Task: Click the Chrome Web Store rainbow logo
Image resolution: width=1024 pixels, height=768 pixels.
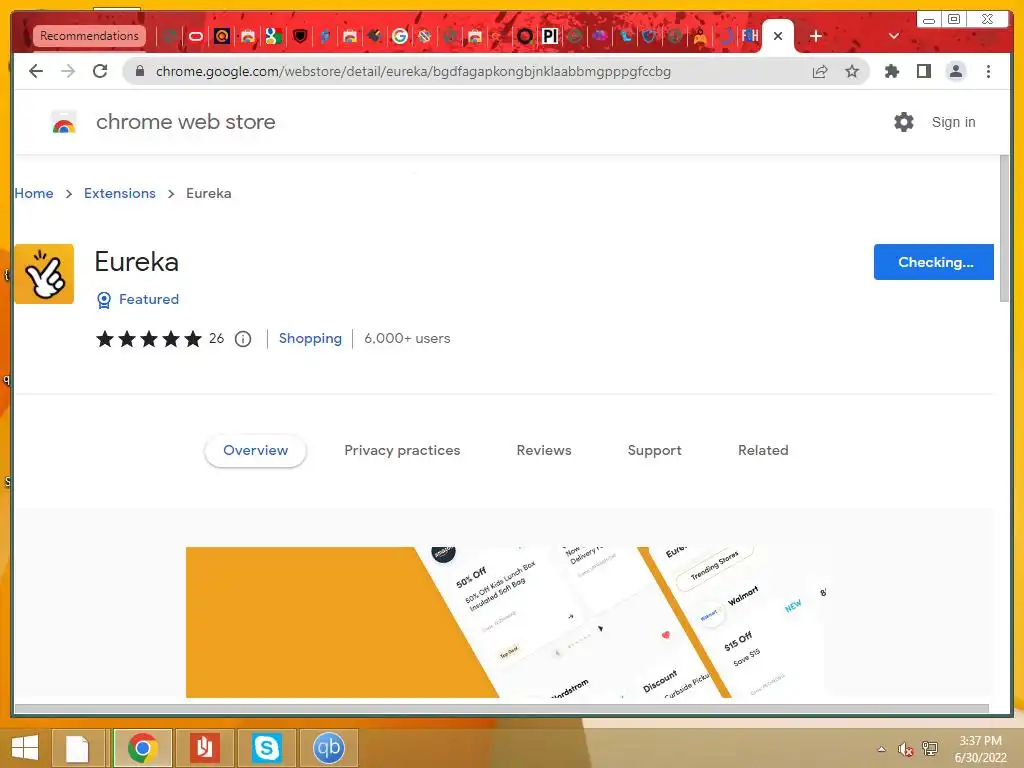Action: pos(63,122)
